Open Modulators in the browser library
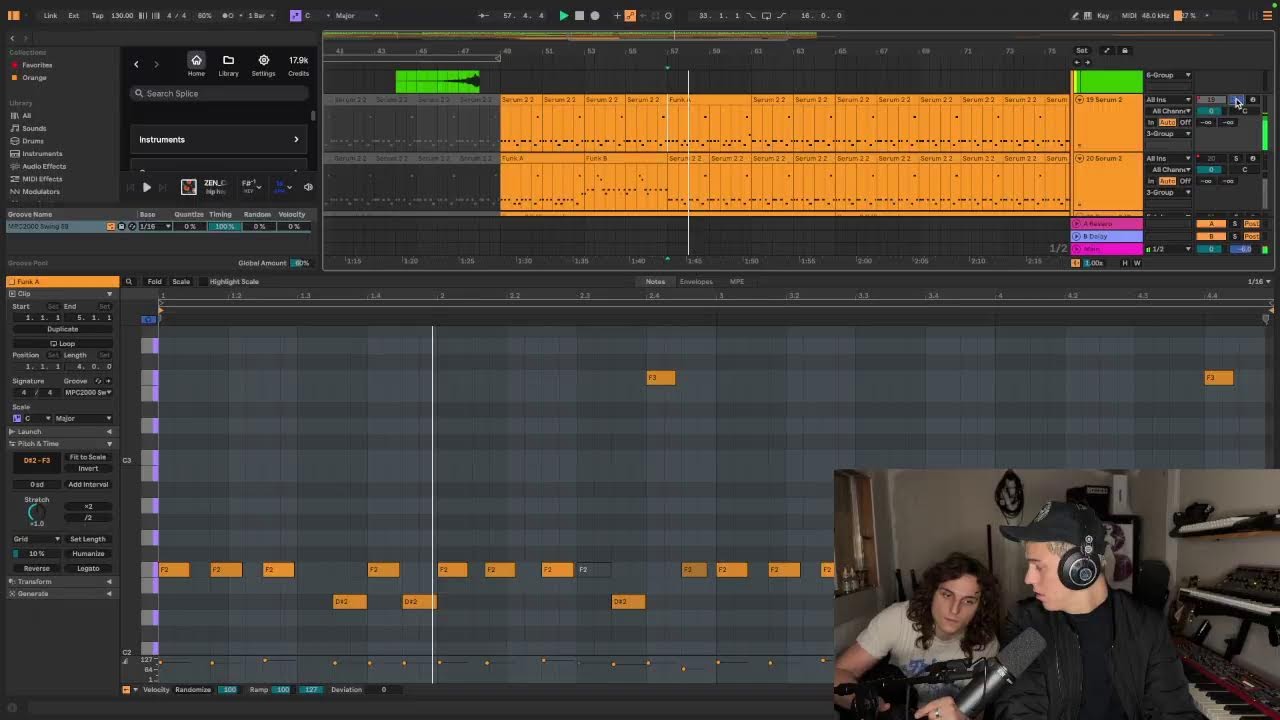1280x720 pixels. click(40, 191)
